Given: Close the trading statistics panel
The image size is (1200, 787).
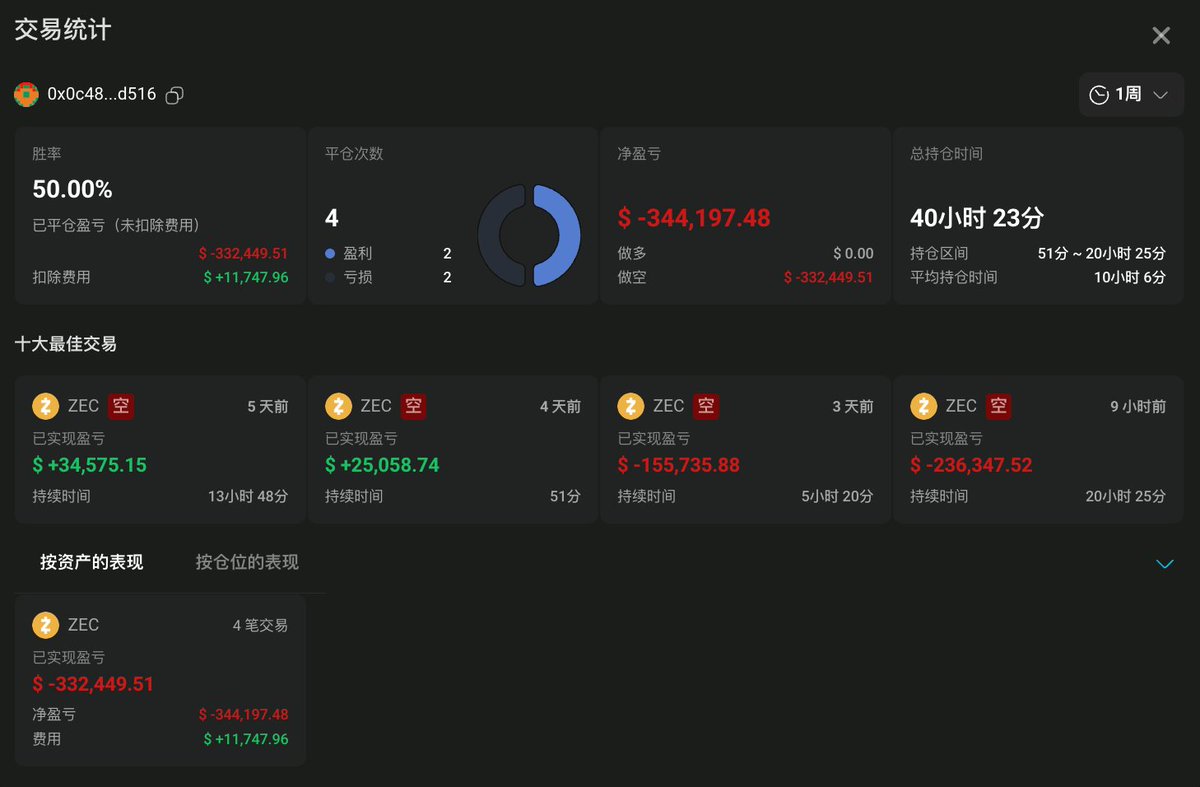Looking at the screenshot, I should pos(1161,36).
